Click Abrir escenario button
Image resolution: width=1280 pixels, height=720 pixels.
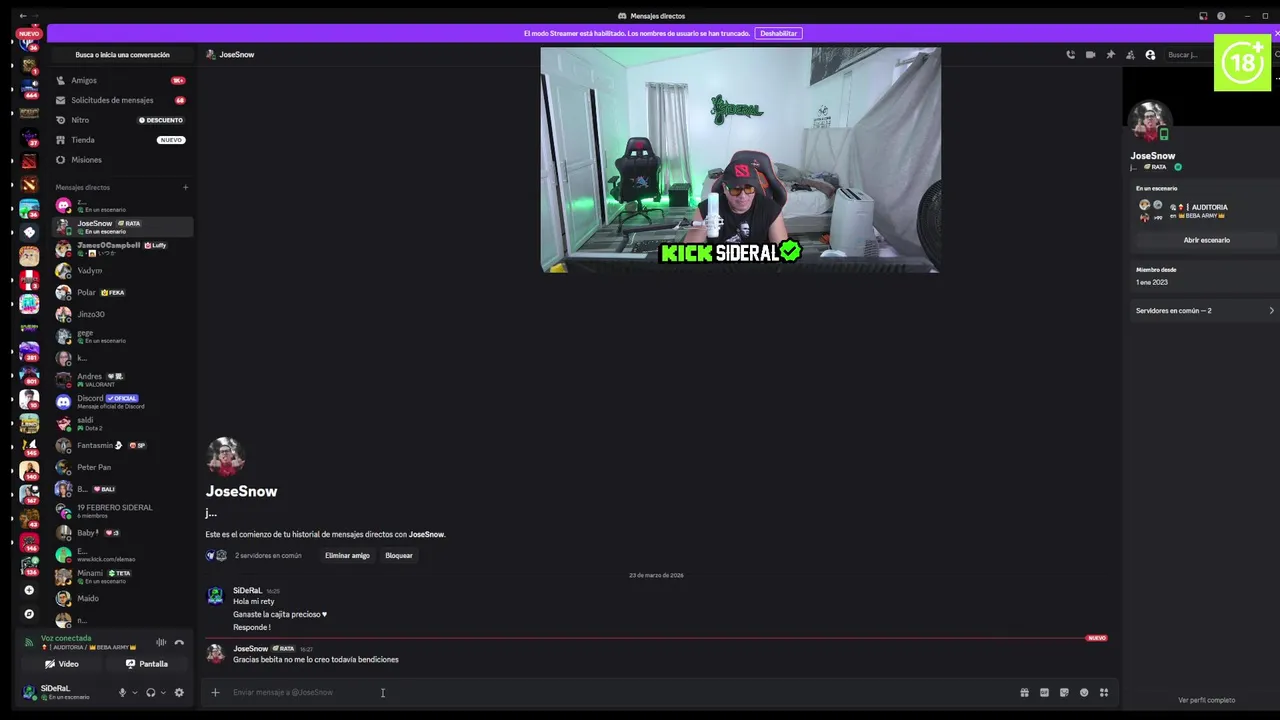1206,240
